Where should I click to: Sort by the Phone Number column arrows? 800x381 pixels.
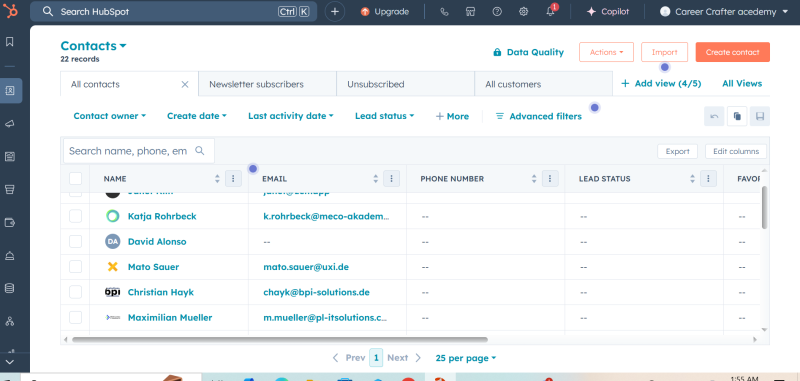click(534, 179)
